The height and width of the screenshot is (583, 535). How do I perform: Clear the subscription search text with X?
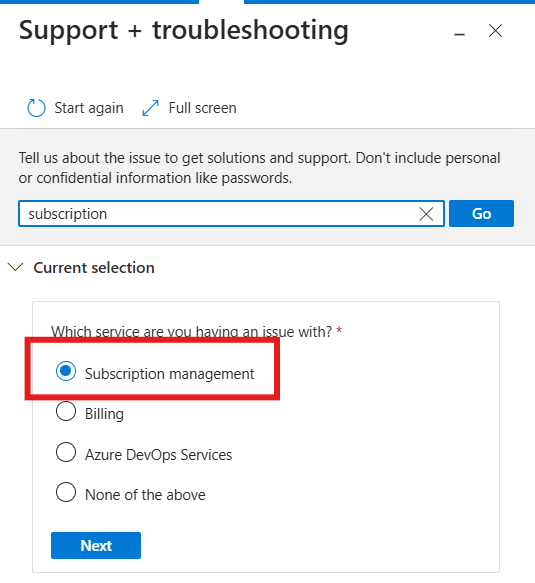[x=426, y=214]
